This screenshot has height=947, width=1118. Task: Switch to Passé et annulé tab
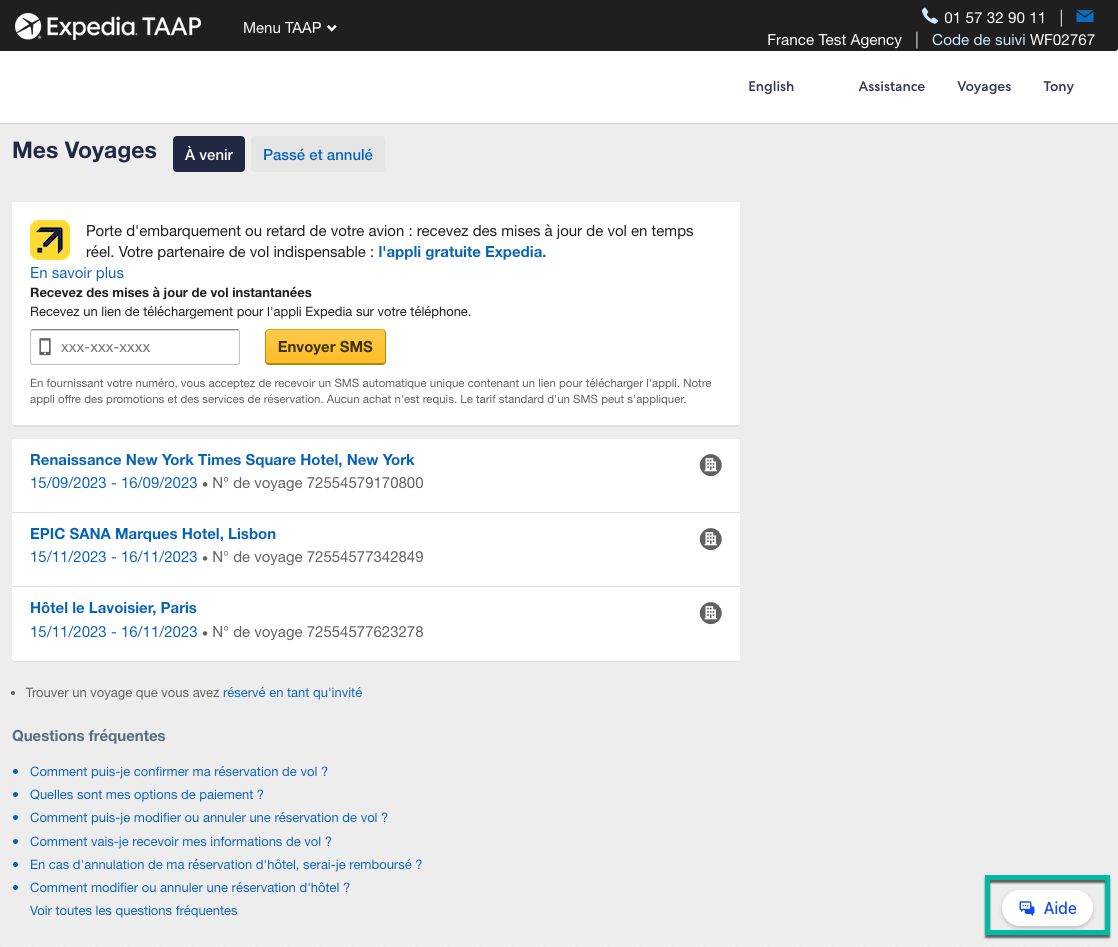(318, 154)
